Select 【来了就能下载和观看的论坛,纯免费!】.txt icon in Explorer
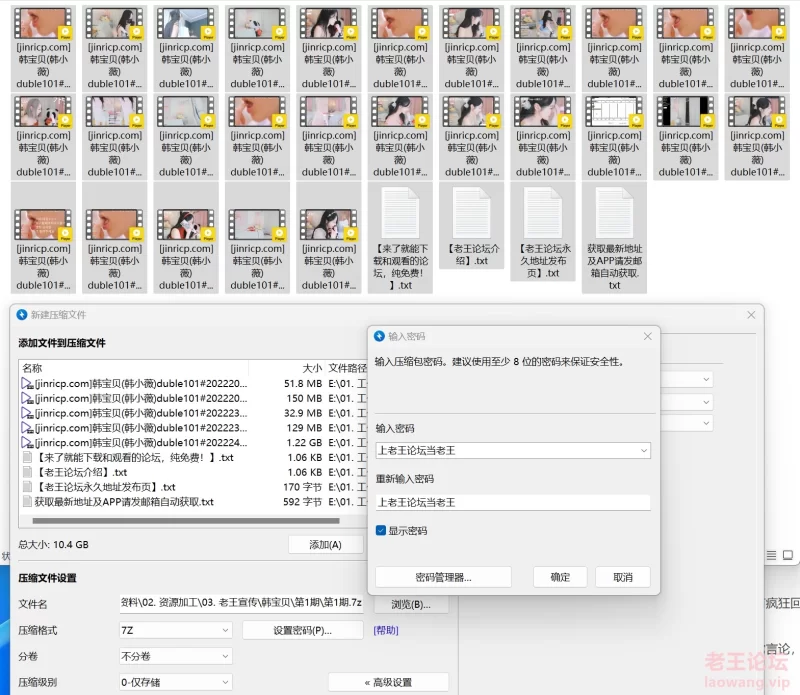800x695 pixels. (x=400, y=214)
